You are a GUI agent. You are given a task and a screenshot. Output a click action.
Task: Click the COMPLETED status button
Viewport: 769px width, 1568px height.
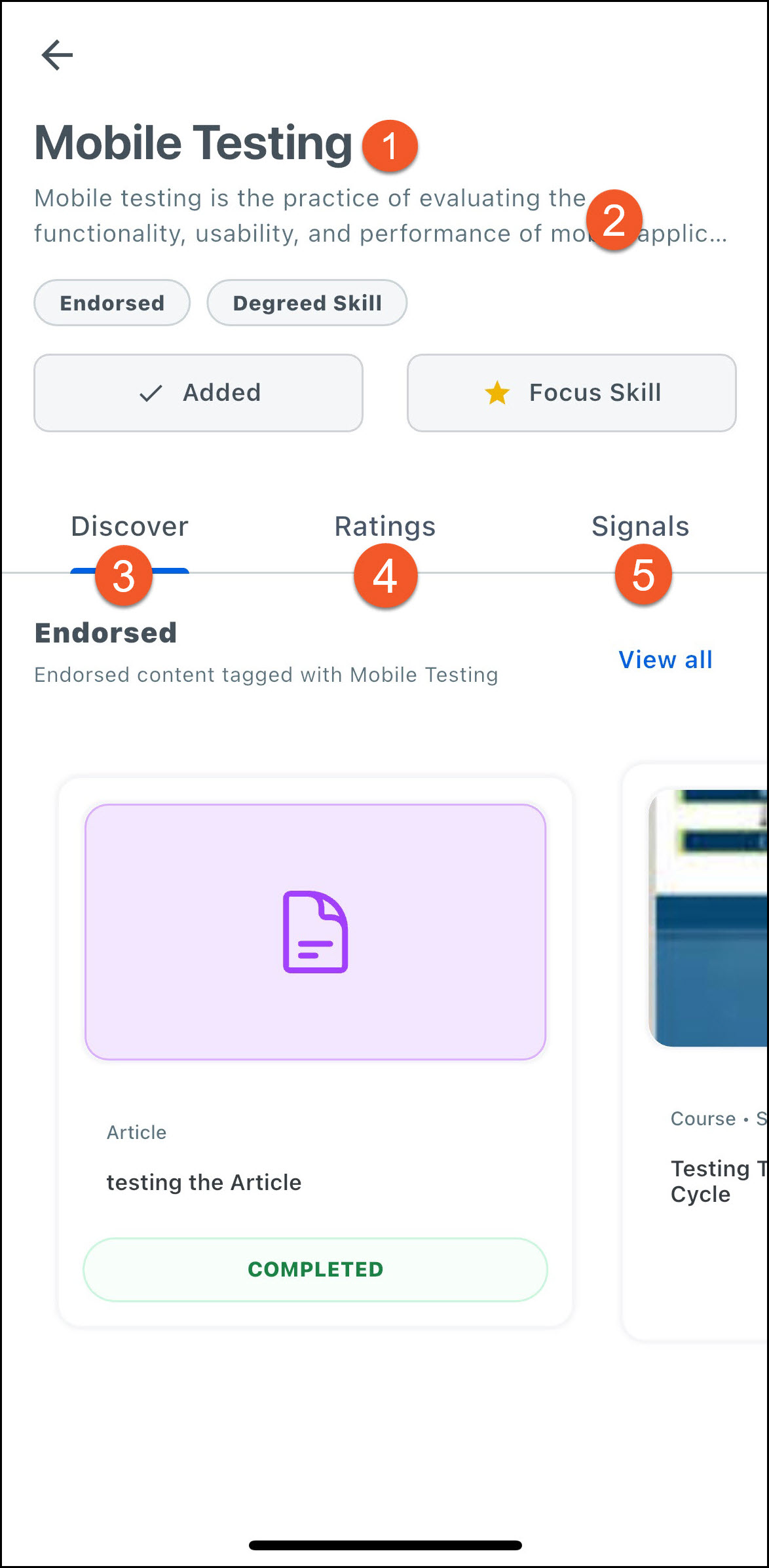pos(315,1269)
